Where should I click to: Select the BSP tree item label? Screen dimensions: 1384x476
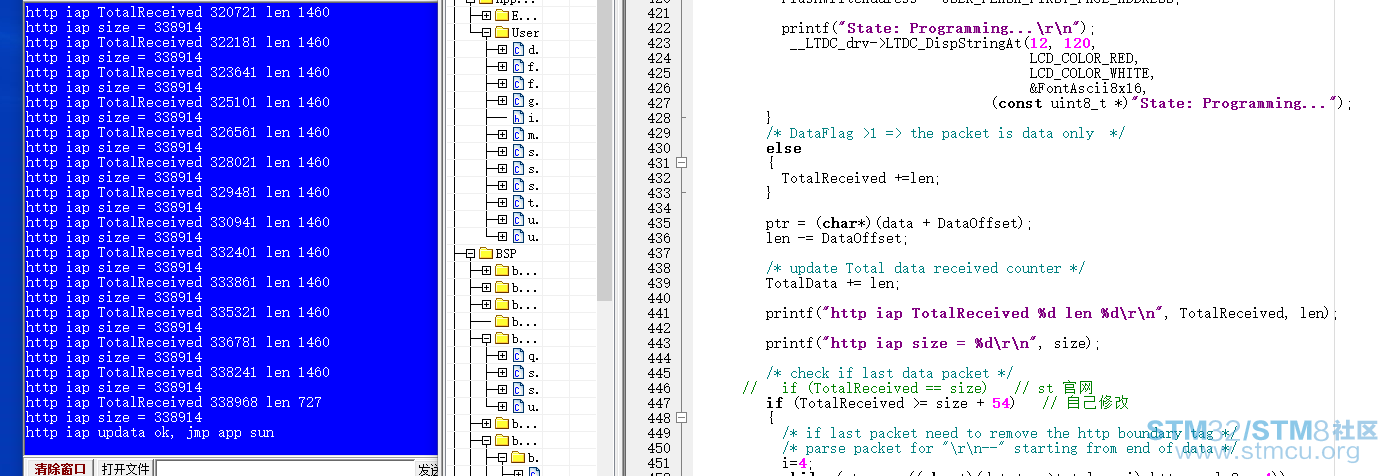[506, 254]
